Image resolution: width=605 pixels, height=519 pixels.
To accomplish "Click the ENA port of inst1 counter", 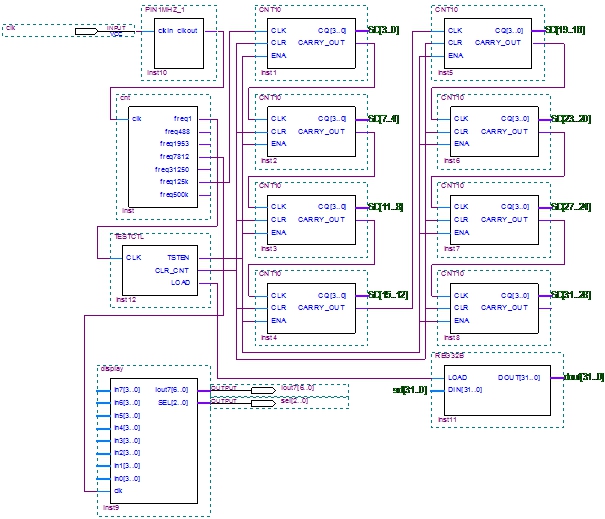I will point(279,56).
